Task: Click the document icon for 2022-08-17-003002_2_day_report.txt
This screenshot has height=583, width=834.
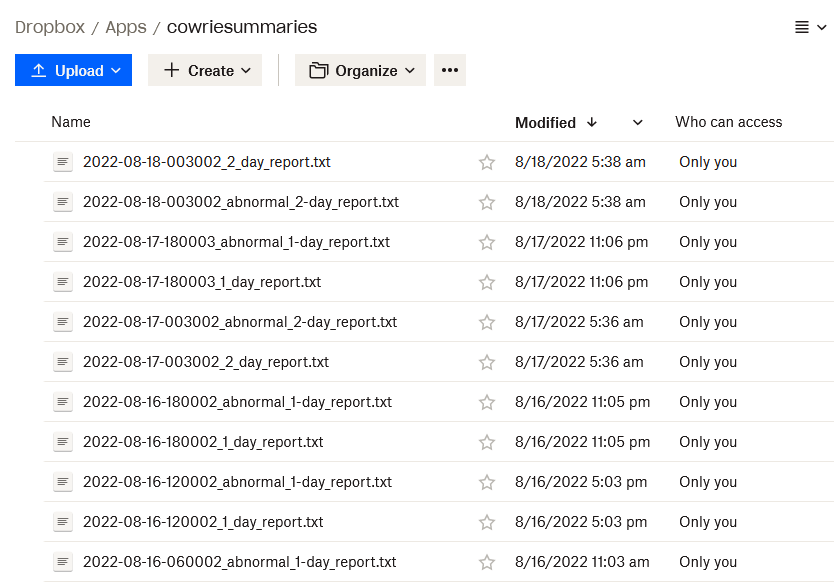Action: [x=63, y=362]
